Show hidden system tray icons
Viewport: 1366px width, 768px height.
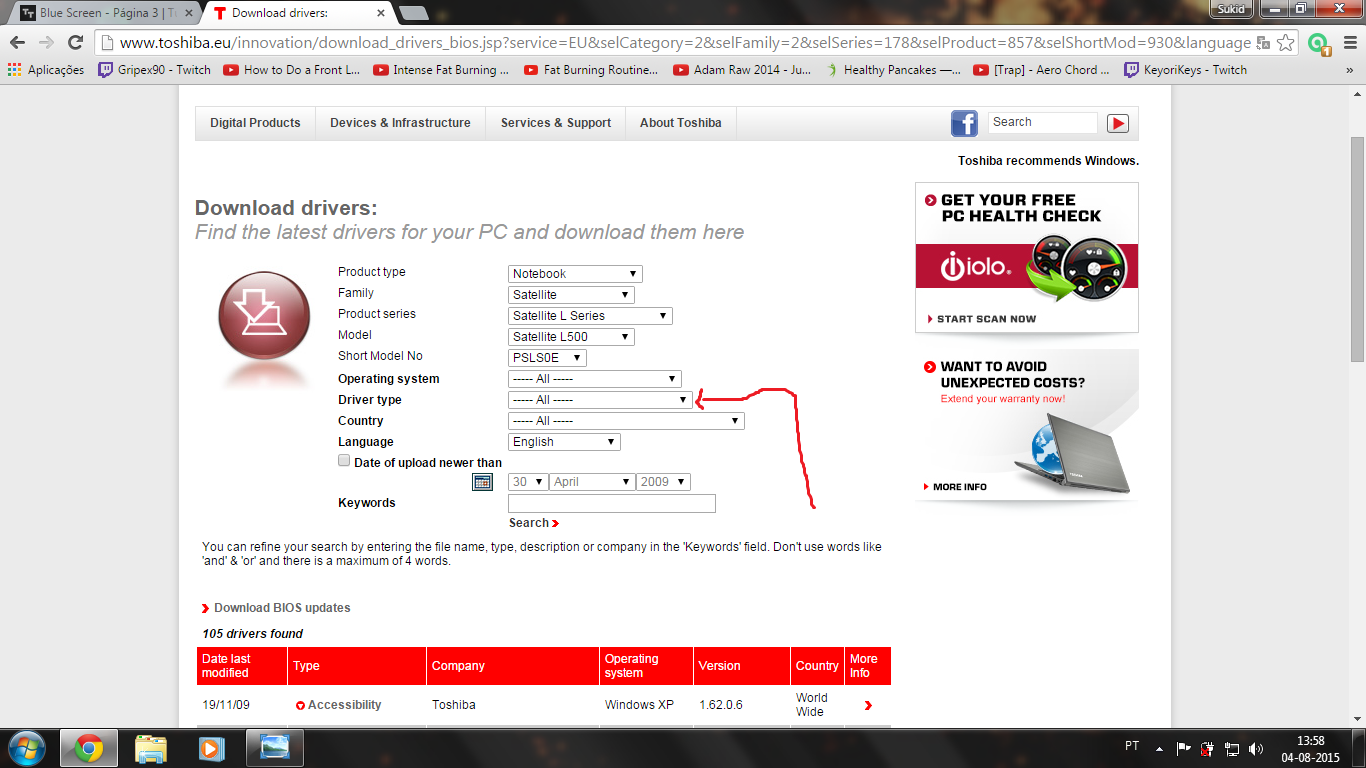(1159, 748)
